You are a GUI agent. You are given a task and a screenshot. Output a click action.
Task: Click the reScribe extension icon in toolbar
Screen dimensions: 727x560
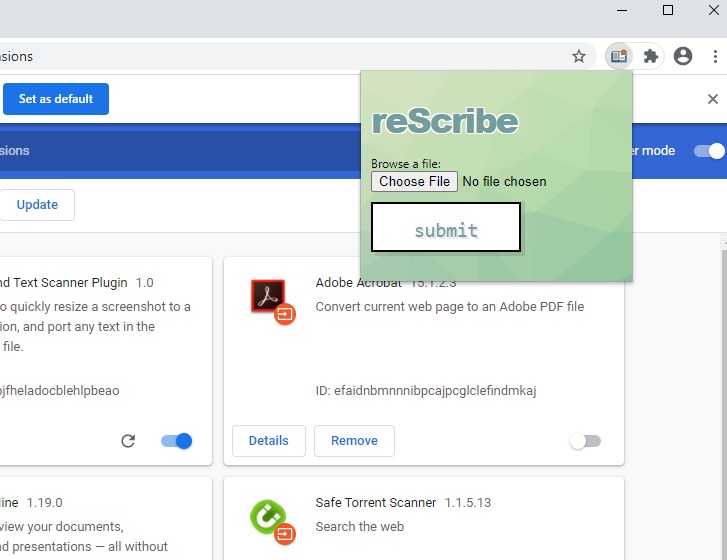619,57
